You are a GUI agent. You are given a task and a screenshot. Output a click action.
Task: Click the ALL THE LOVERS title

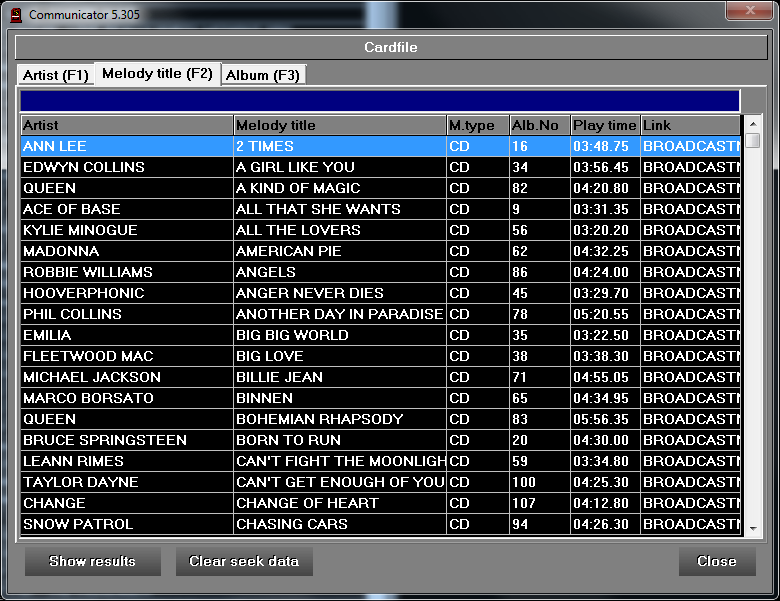298,230
